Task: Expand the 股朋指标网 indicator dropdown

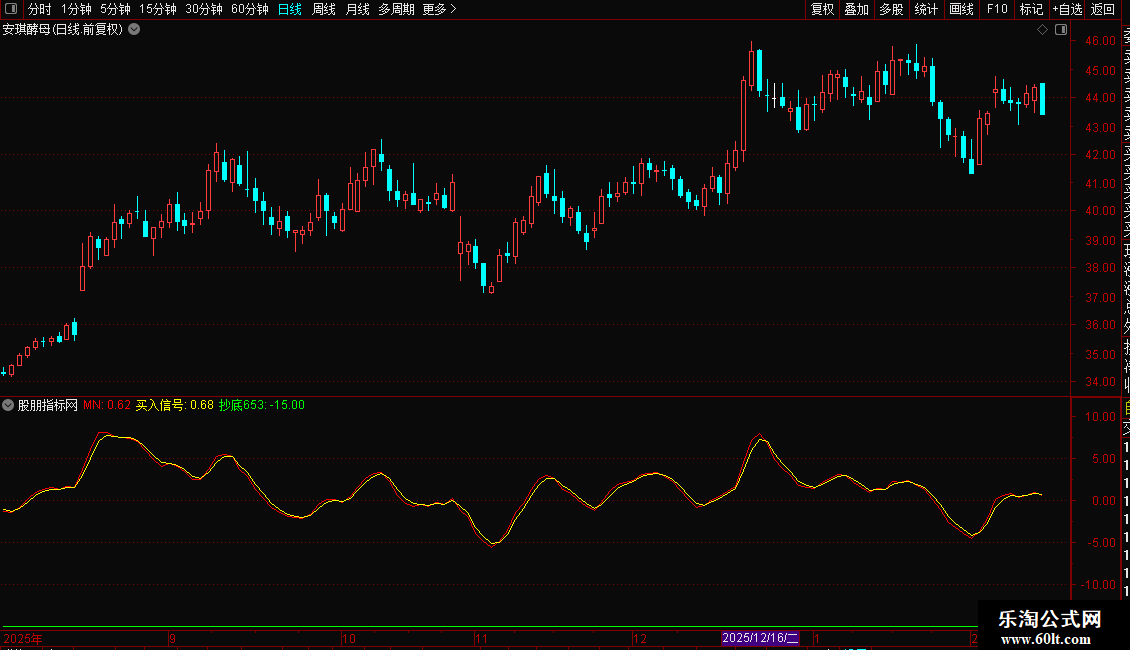Action: pyautogui.click(x=9, y=405)
